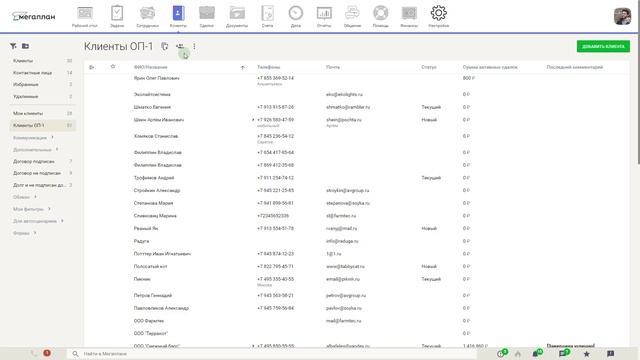The height and width of the screenshot is (360, 640).
Task: Sort by ФИО/Название column header
Action: pos(151,67)
